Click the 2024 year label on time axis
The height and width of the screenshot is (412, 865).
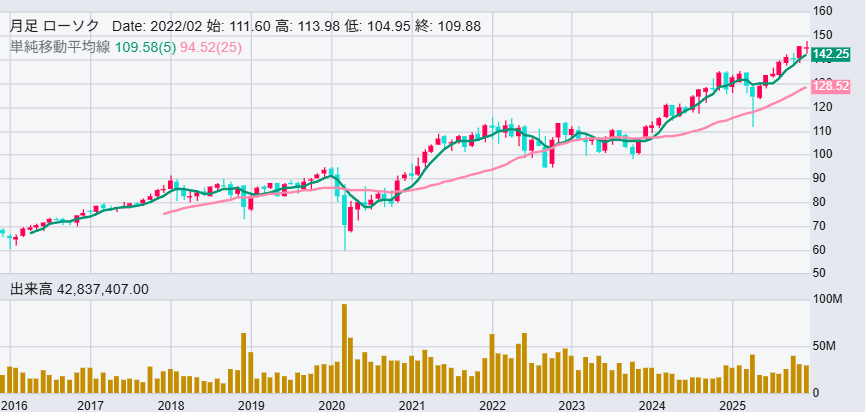click(652, 405)
